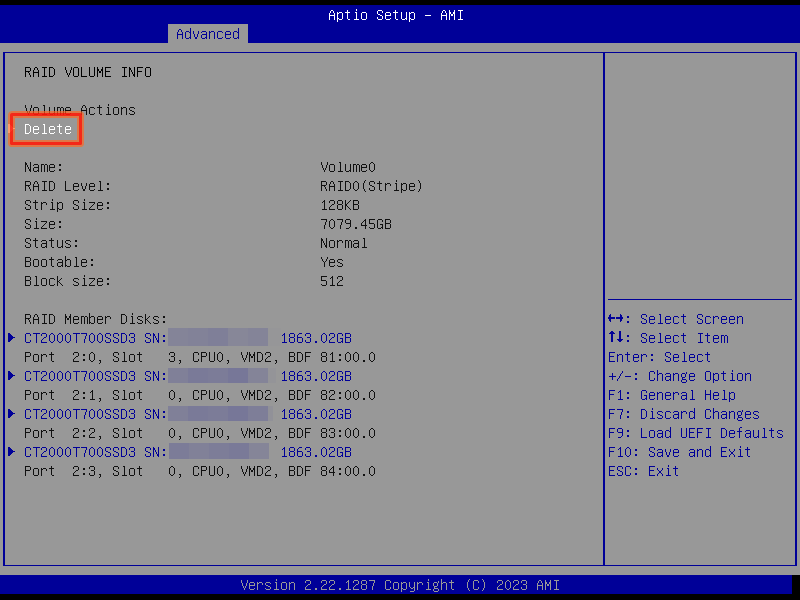This screenshot has width=800, height=600.
Task: Click the RAID Member Disks label
Action: click(x=95, y=319)
